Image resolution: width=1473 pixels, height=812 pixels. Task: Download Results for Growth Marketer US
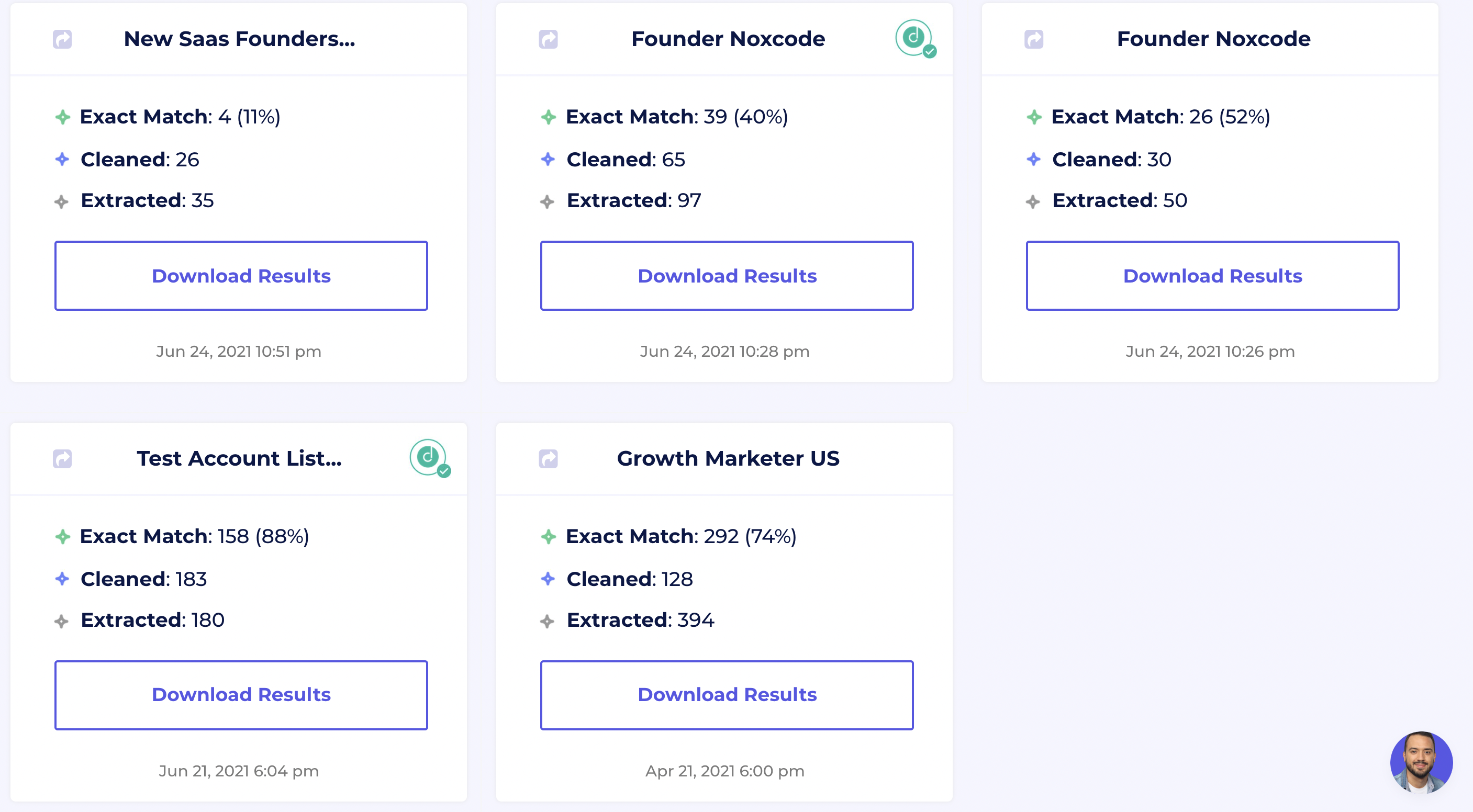click(726, 695)
